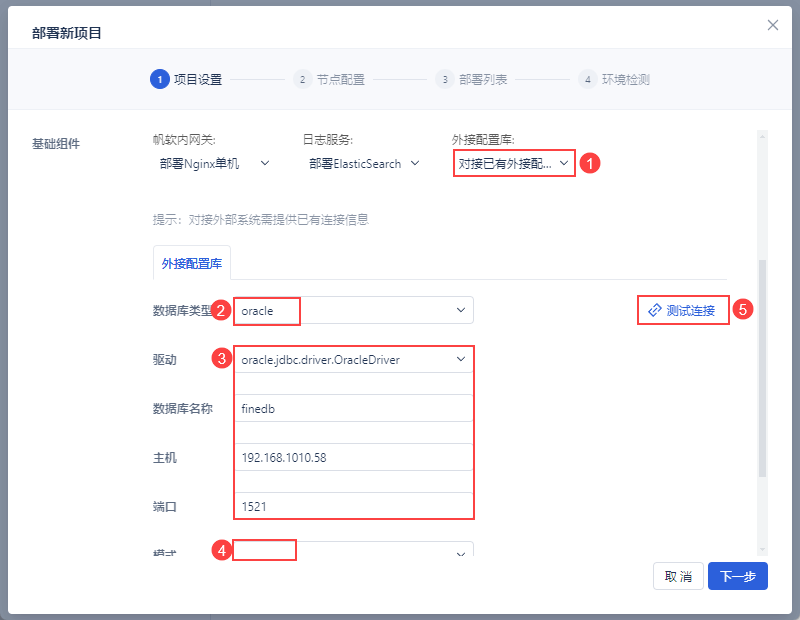Viewport: 800px width, 620px height.
Task: Expand the 模式 dropdown arrow
Action: pos(461,553)
